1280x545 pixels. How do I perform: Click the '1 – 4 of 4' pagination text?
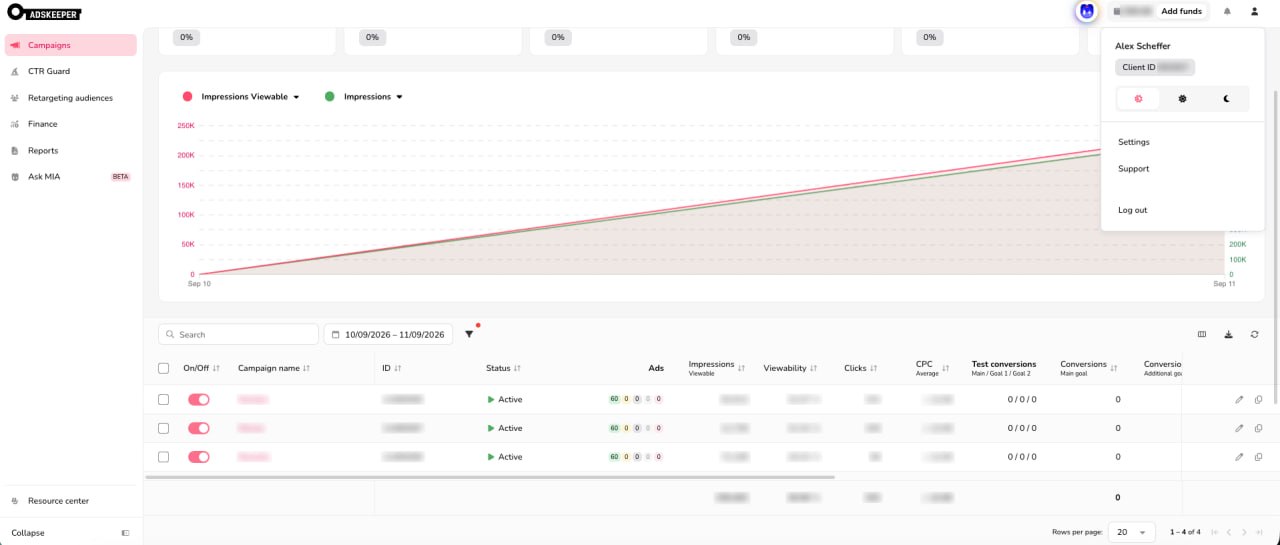[x=1185, y=532]
